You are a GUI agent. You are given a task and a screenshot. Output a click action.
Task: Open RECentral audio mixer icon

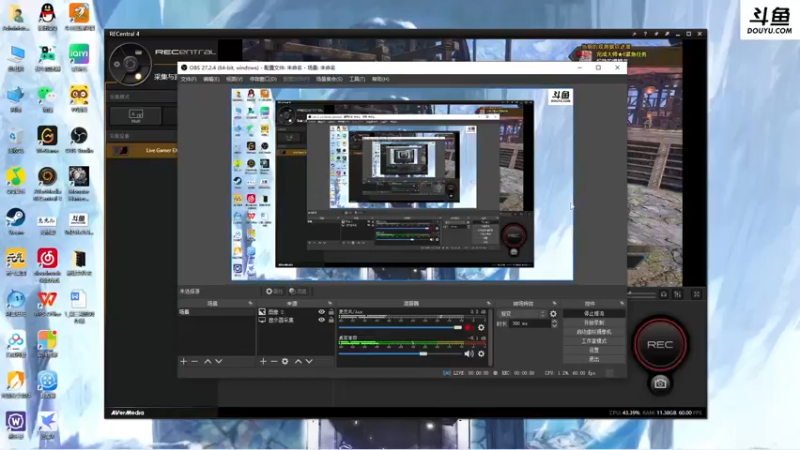pyautogui.click(x=678, y=294)
